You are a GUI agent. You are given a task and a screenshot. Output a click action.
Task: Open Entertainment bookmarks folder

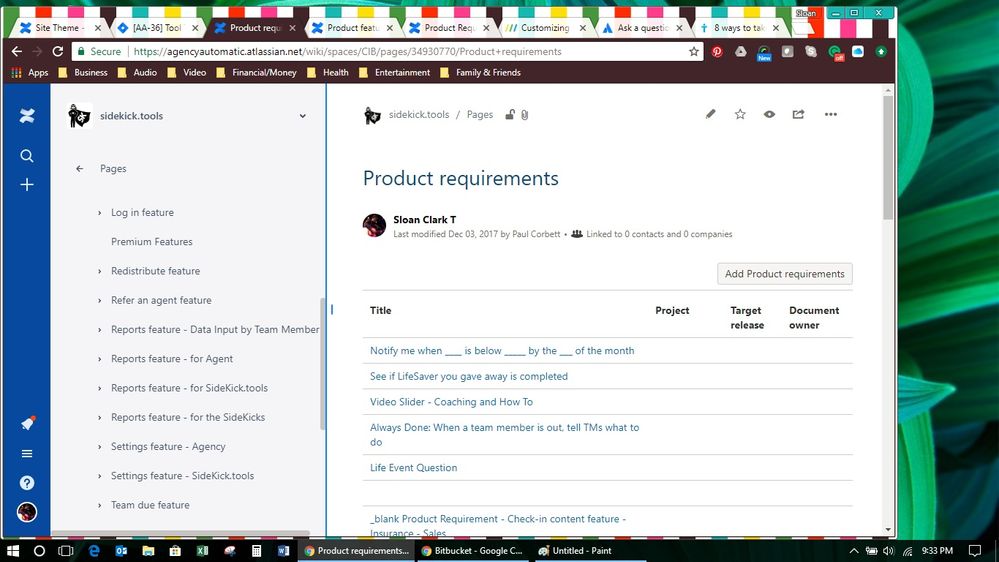[395, 73]
